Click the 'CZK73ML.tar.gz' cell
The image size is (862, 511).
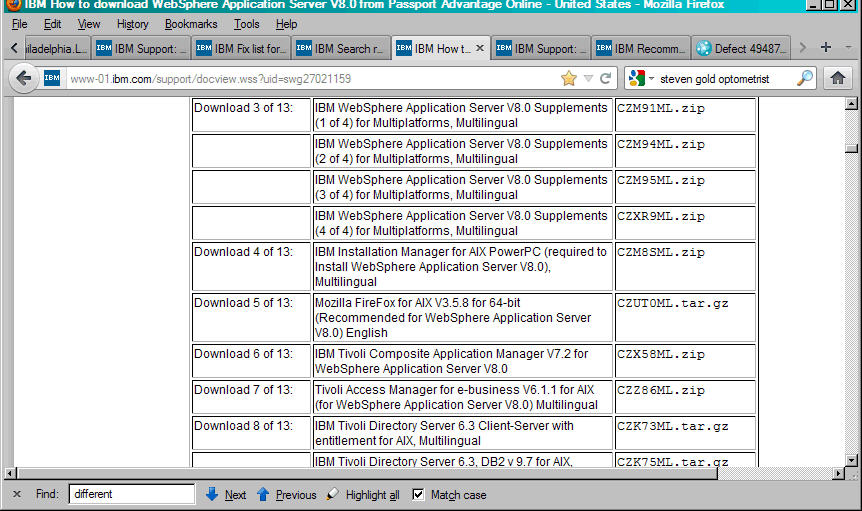click(x=685, y=433)
